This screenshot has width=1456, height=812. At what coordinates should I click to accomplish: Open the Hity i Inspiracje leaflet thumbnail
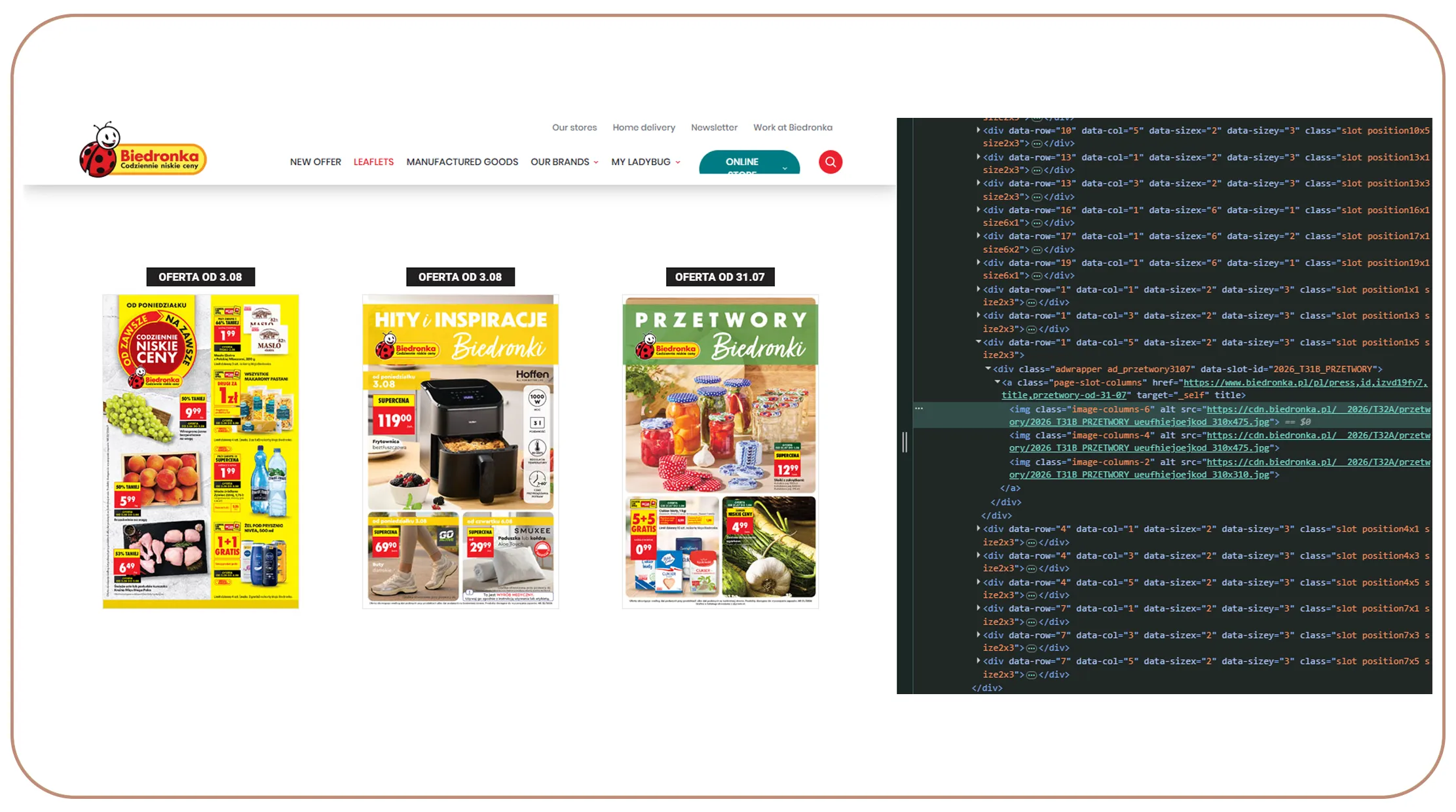click(460, 451)
